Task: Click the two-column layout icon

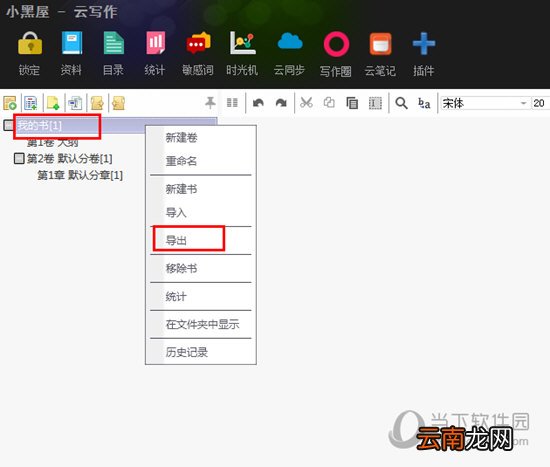Action: [232, 103]
